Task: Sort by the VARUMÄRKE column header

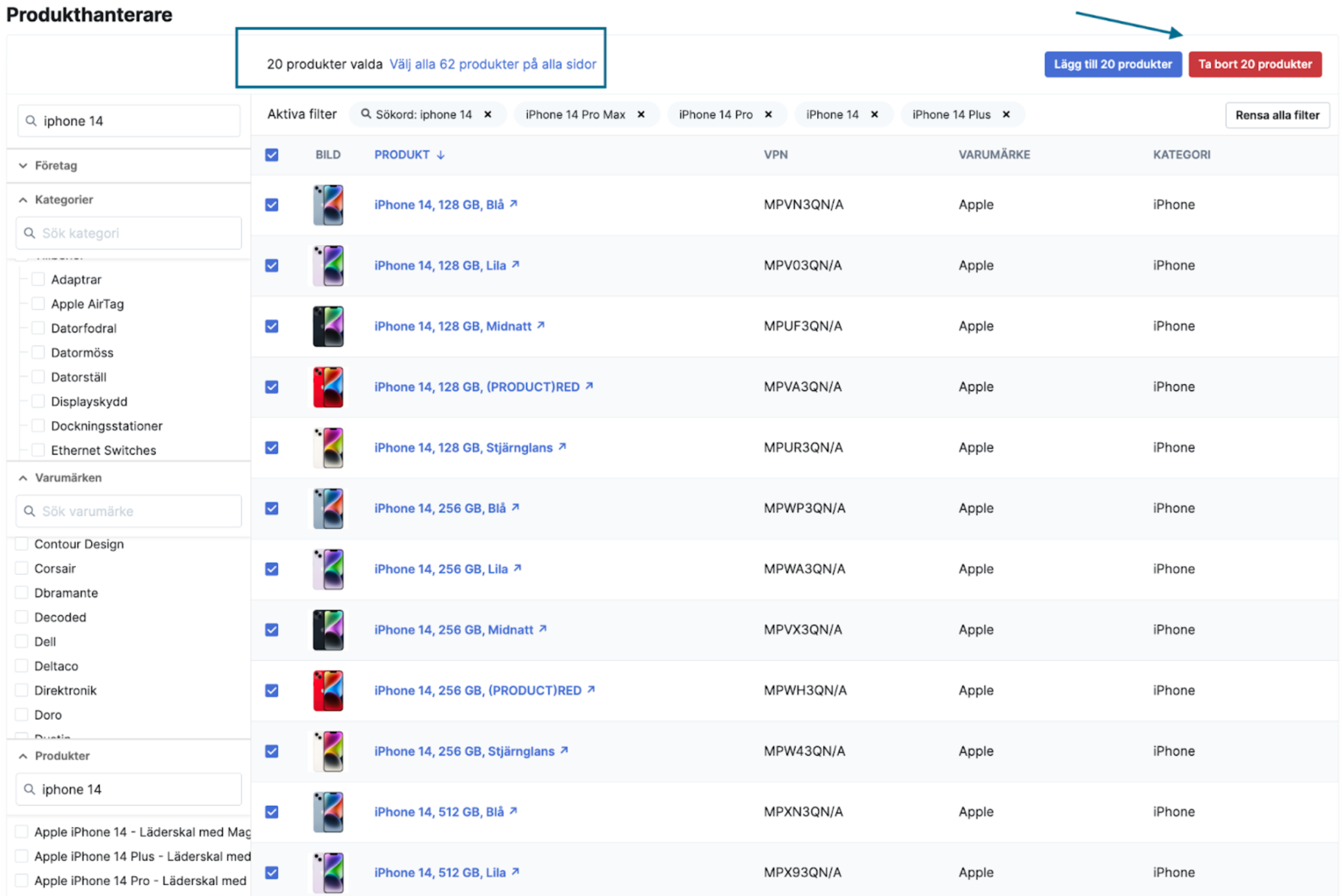Action: point(994,155)
